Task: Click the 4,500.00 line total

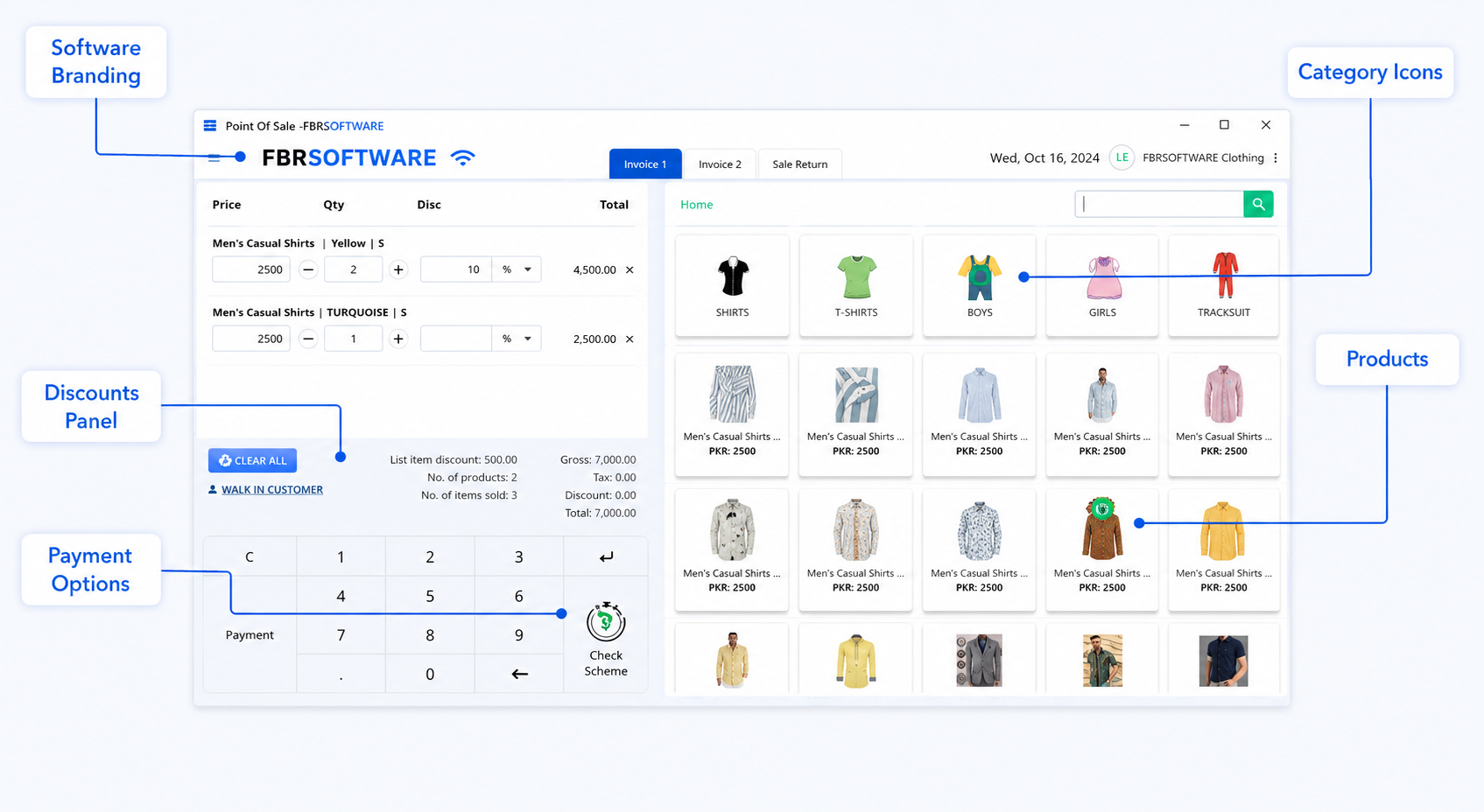Action: (594, 269)
